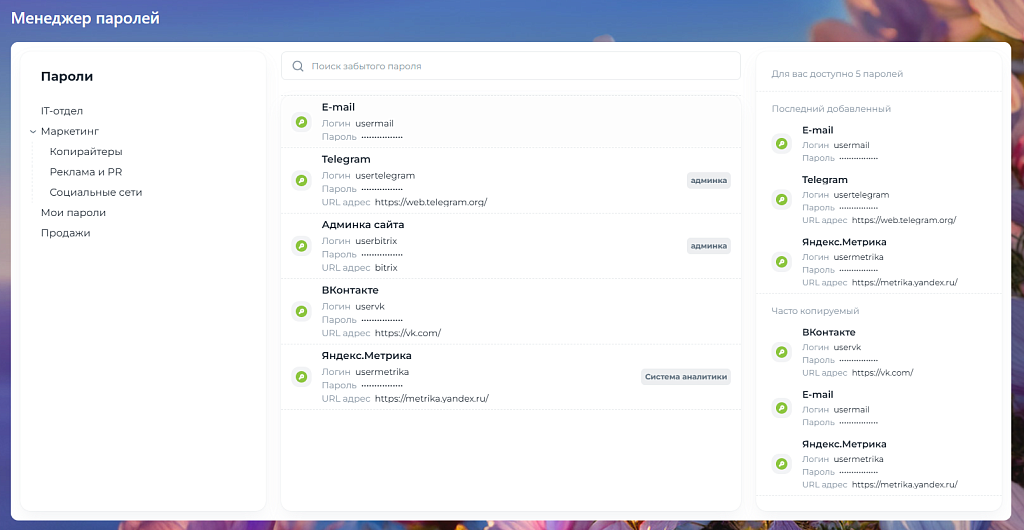Click the green key icon beside Telegram in main list
Screen dimensions: 1024x530
coord(301,181)
